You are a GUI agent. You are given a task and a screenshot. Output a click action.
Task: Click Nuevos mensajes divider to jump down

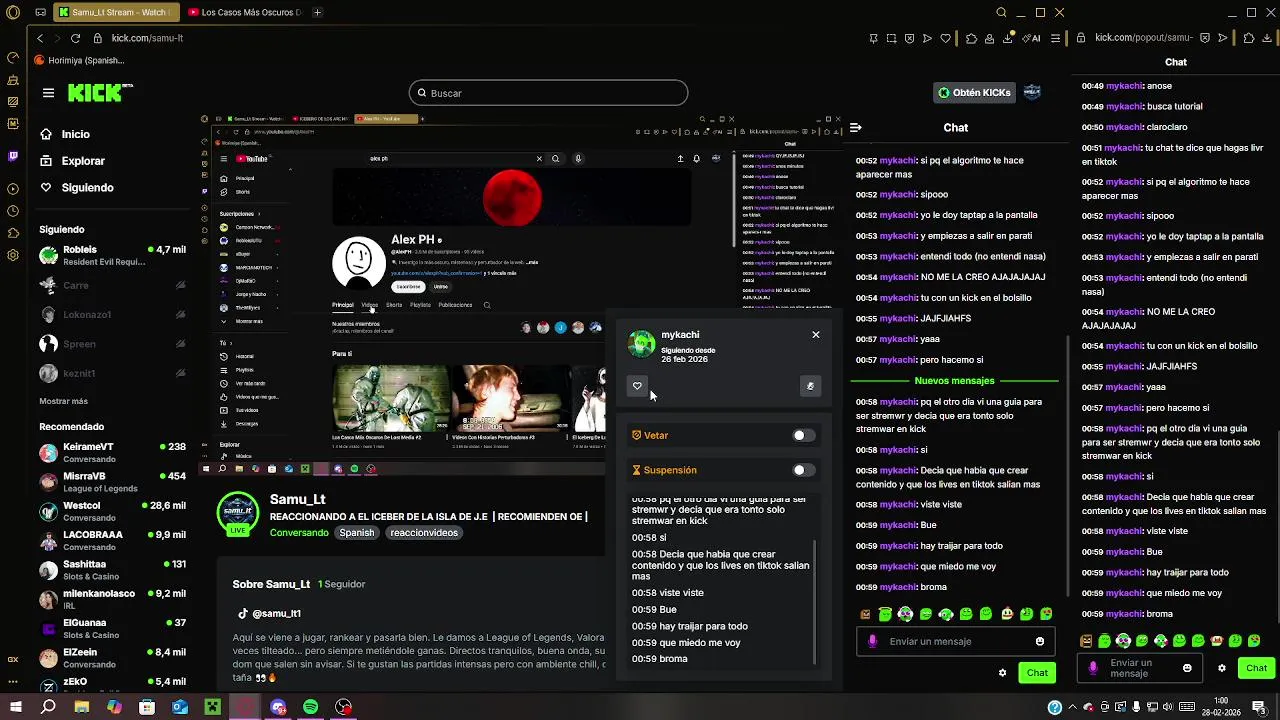(954, 381)
